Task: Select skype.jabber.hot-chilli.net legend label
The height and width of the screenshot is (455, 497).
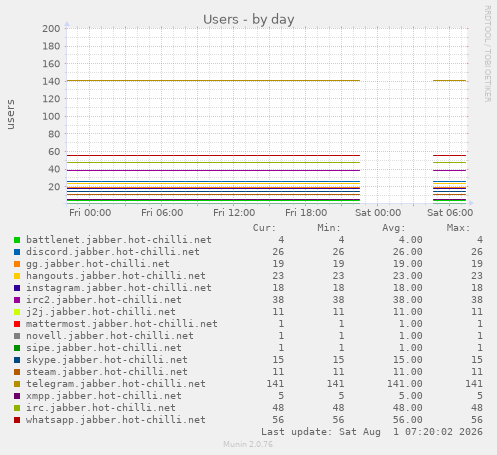Action: point(107,360)
